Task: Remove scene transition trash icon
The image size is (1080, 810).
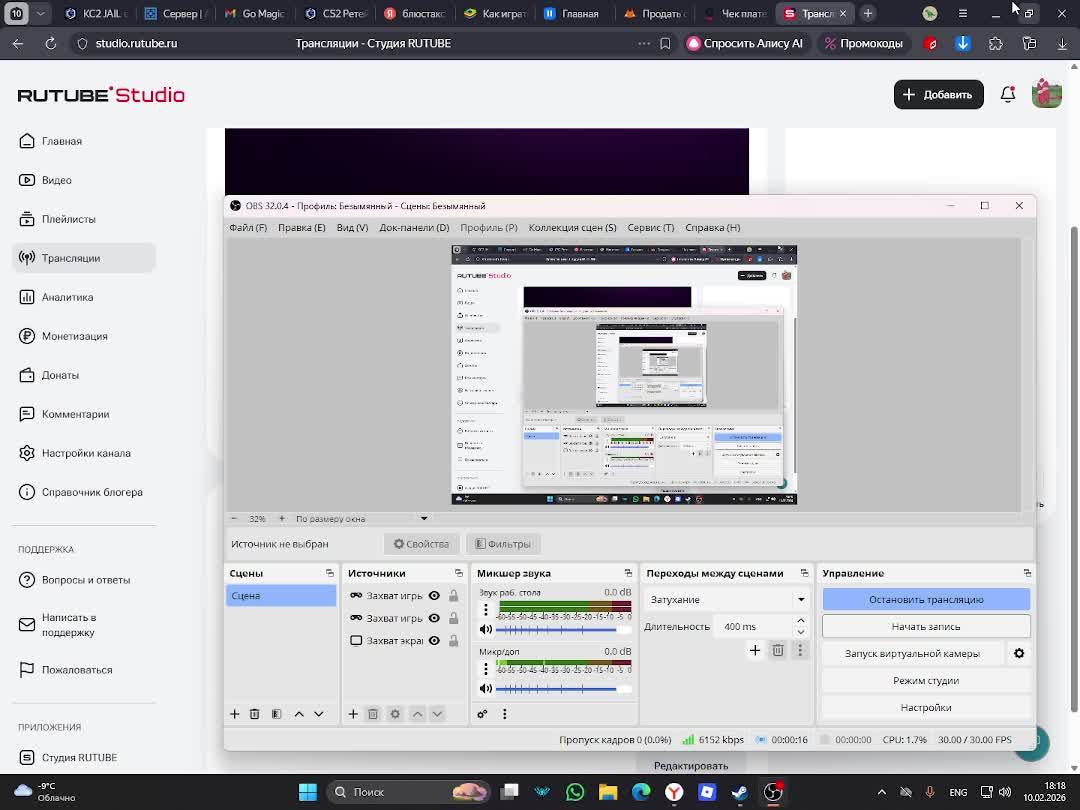Action: click(x=778, y=650)
